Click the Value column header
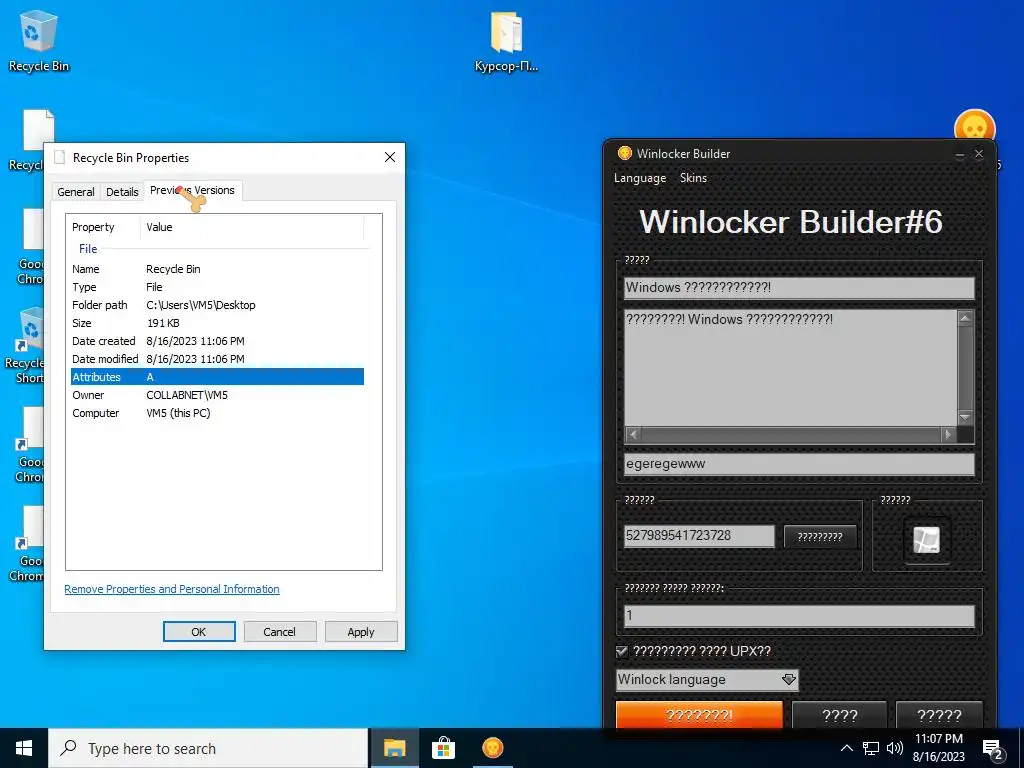This screenshot has height=768, width=1024. 252,227
